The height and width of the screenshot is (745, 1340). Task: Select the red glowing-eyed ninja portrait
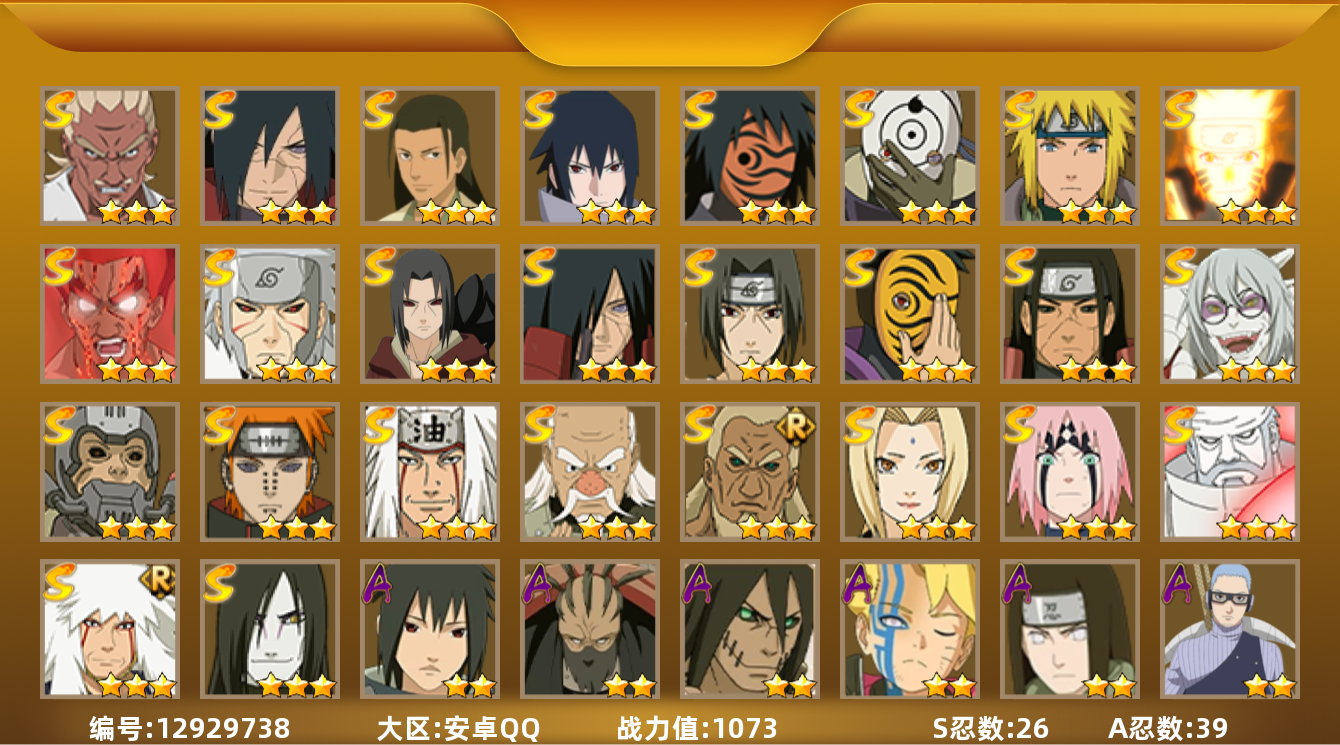(x=109, y=313)
